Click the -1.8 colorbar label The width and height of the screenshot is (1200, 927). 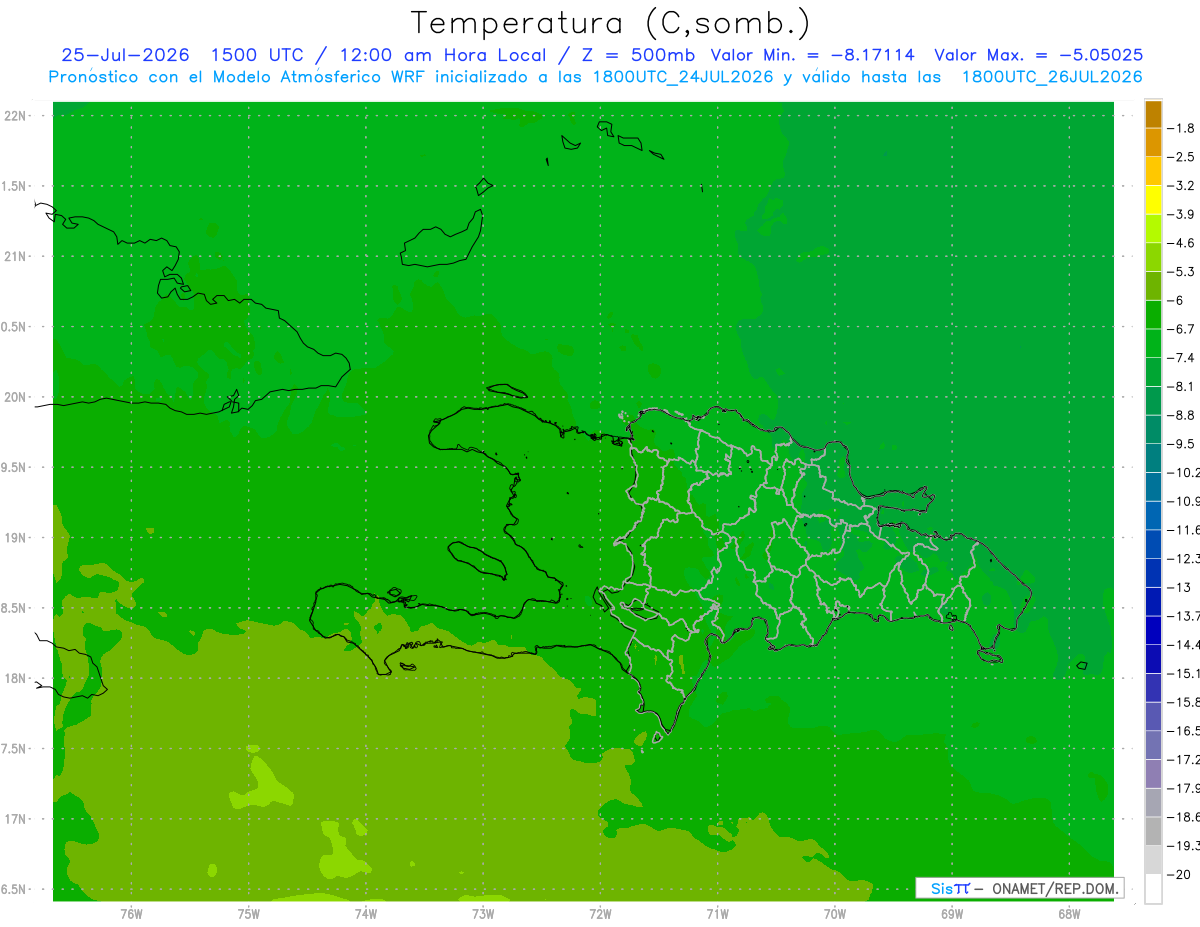1182,128
